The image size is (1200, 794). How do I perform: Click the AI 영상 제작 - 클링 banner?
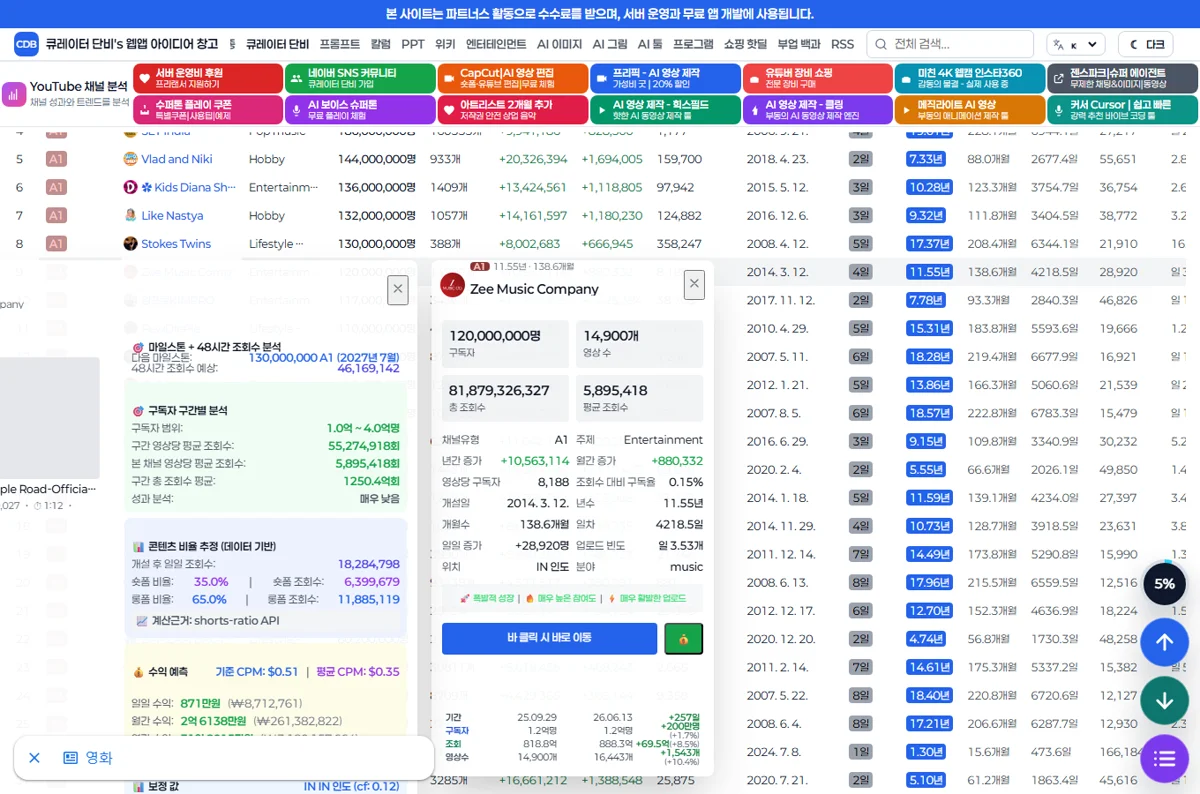[x=817, y=110]
